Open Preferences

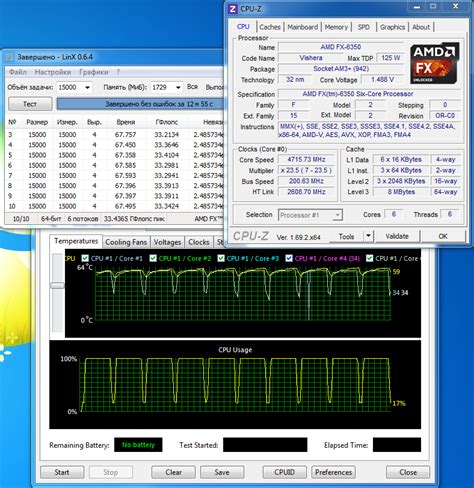point(333,472)
